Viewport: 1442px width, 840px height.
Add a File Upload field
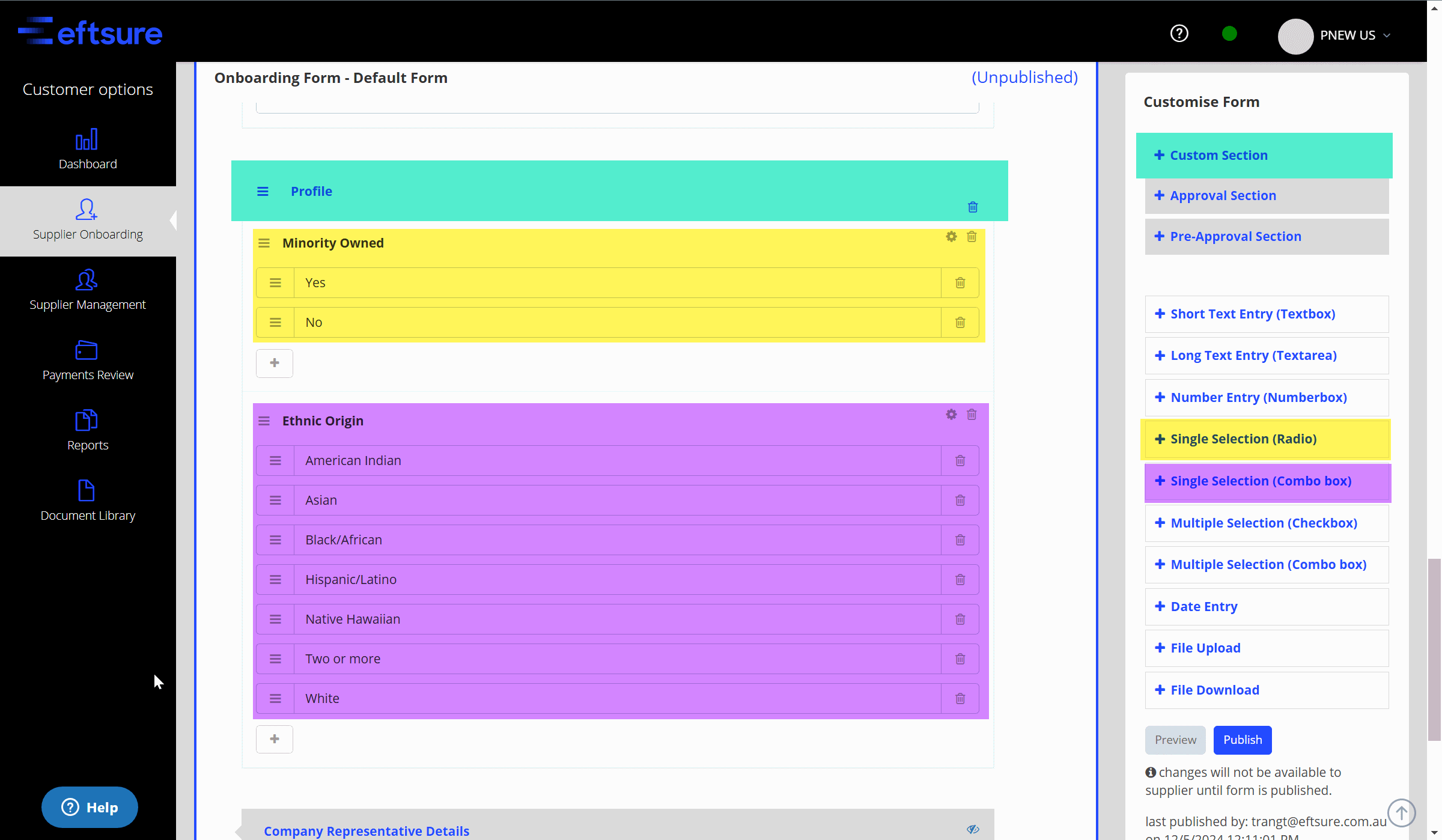click(x=1267, y=648)
